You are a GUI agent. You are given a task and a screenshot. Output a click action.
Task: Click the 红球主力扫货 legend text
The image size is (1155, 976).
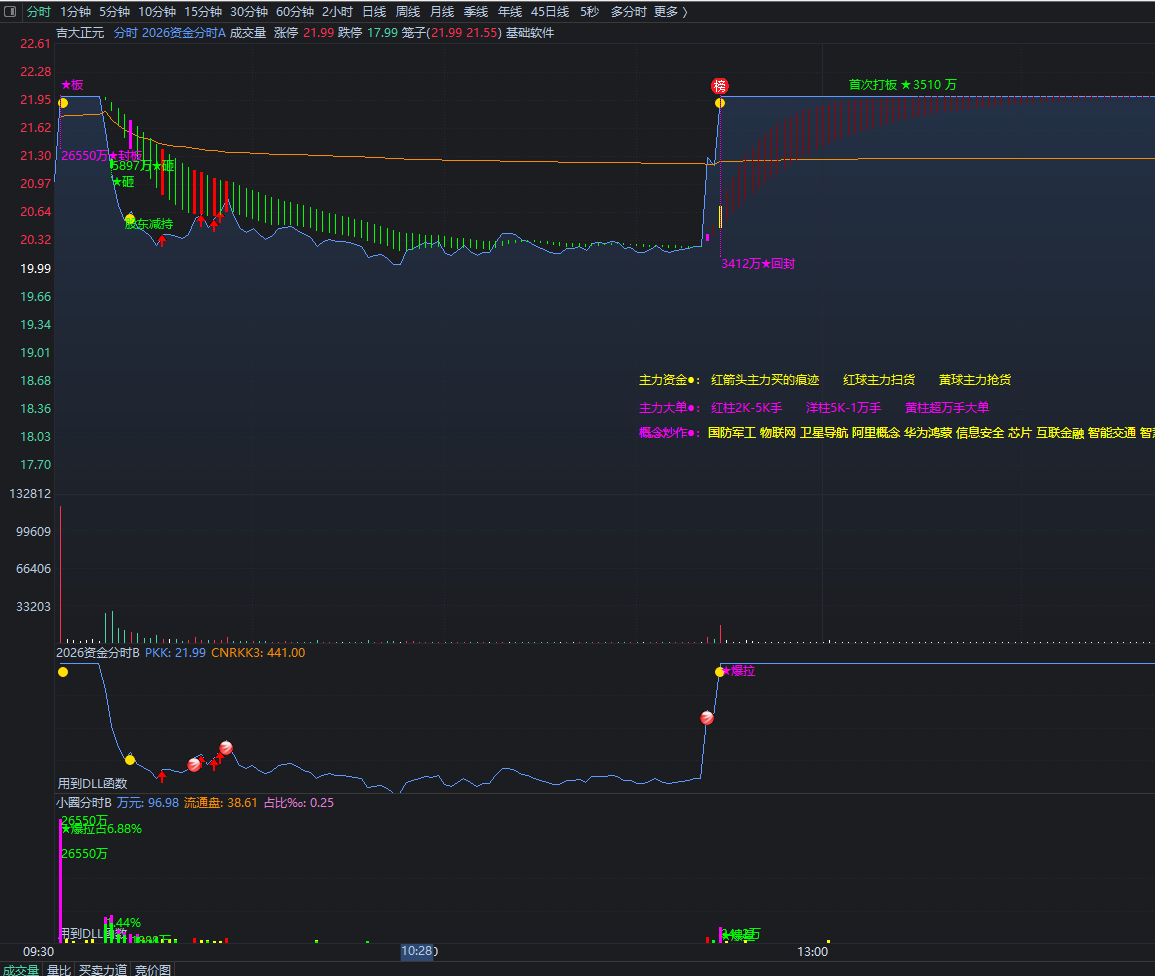point(879,380)
